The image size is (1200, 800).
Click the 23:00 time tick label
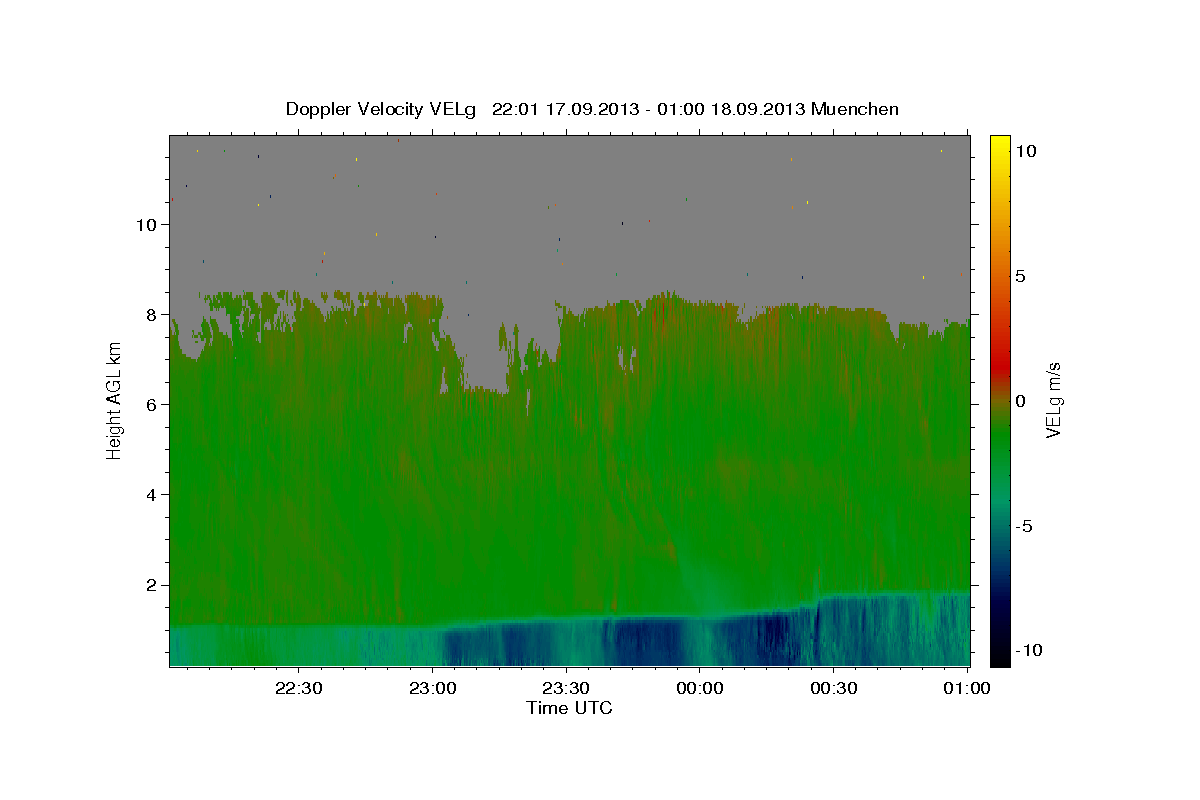coord(431,688)
